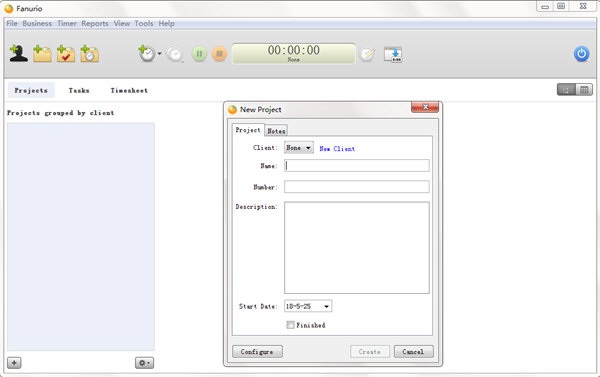This screenshot has height=377, width=600.
Task: Close the New Project dialog
Action: click(425, 107)
